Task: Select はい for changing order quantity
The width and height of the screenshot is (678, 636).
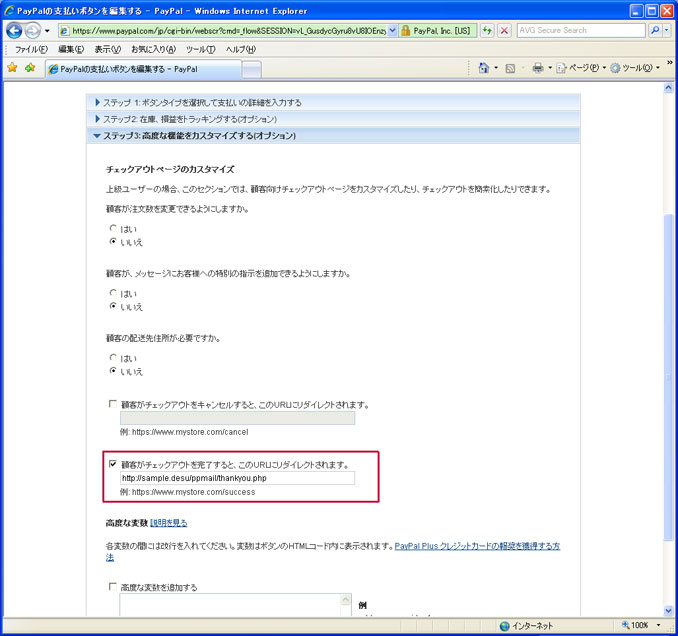Action: click(x=113, y=228)
